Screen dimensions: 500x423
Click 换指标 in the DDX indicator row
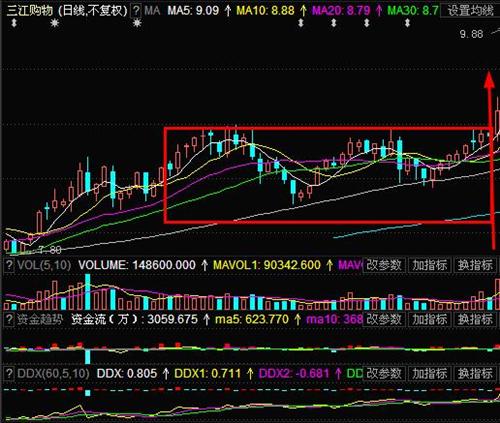pyautogui.click(x=475, y=373)
